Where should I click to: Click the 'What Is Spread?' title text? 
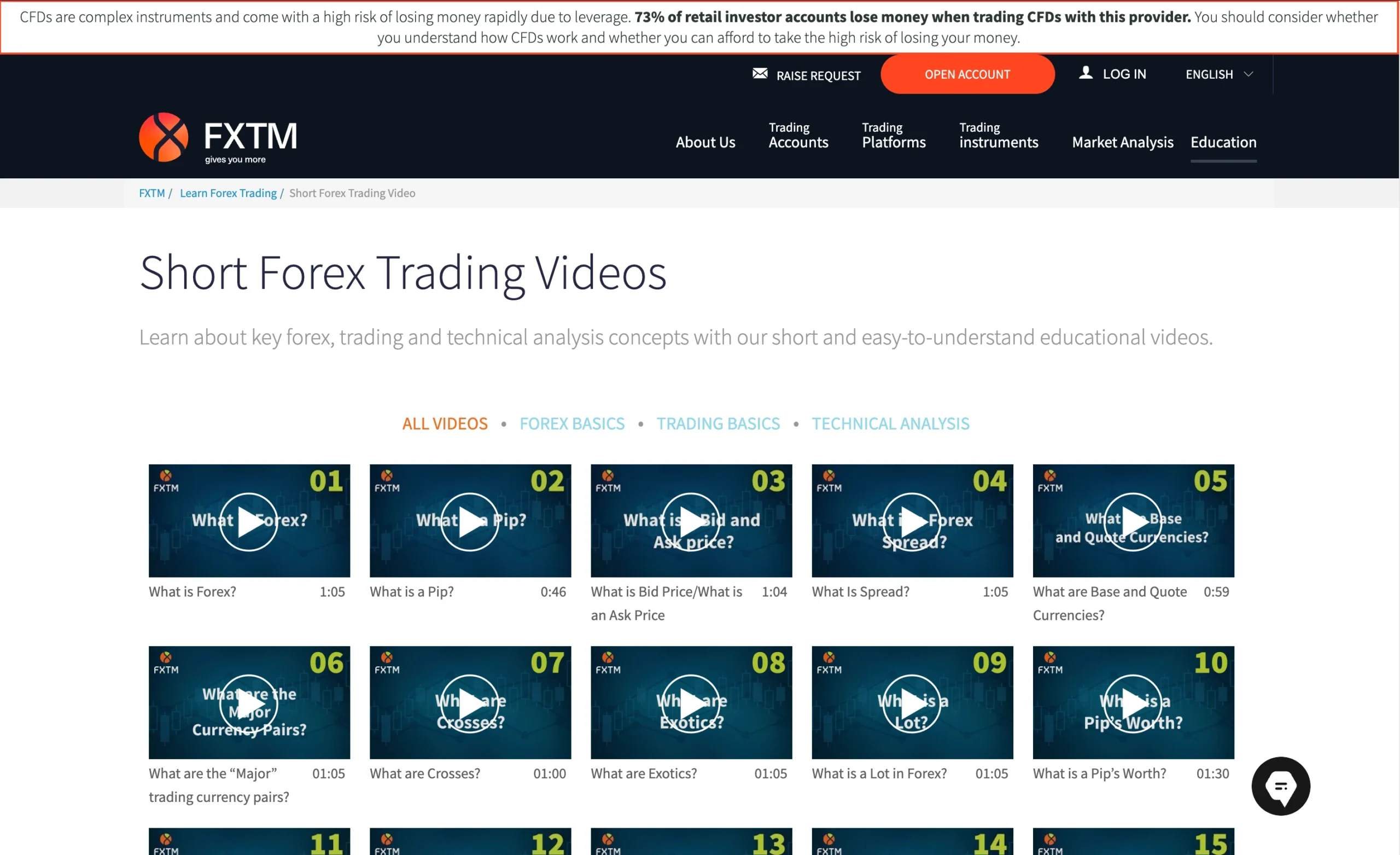pos(860,592)
